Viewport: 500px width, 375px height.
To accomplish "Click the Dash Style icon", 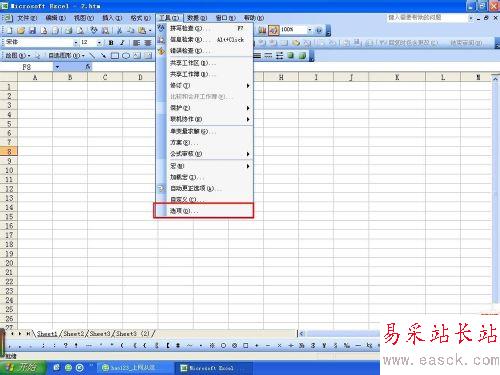I will point(268,56).
